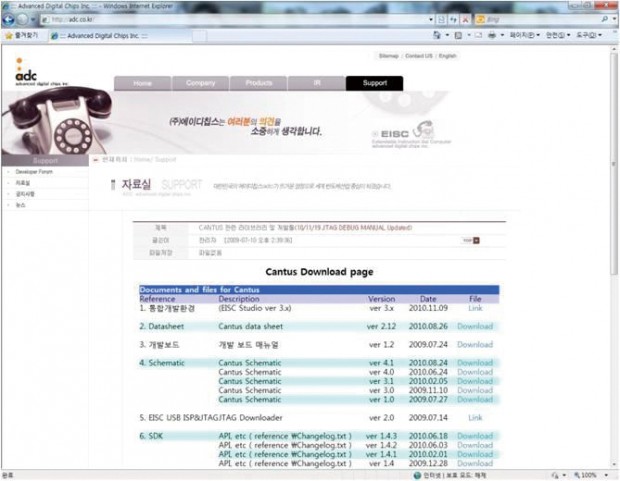Image resolution: width=620 pixels, height=481 pixels.
Task: Click the search magnifier icon
Action: coord(605,19)
